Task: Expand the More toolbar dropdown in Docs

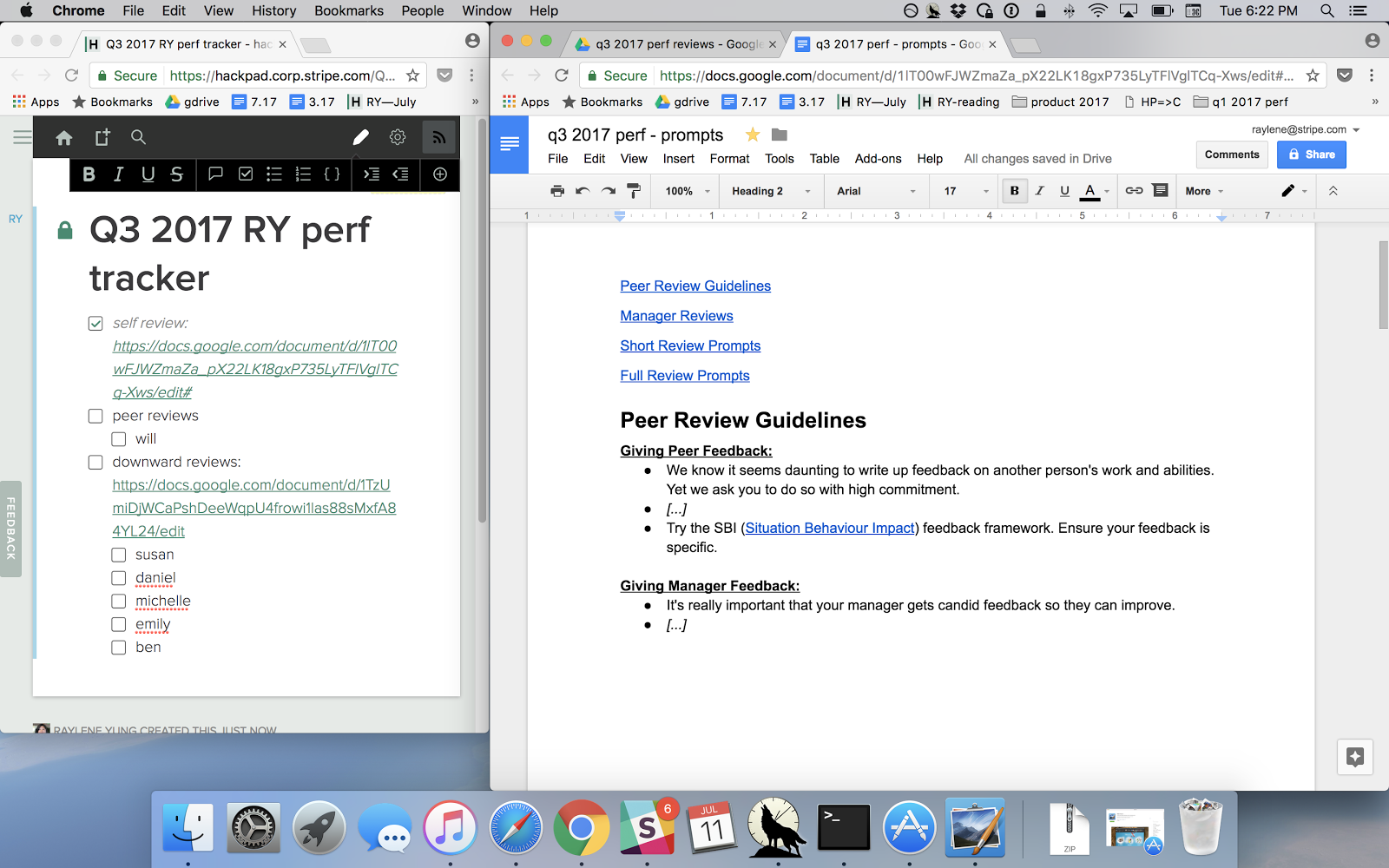Action: coord(1204,191)
